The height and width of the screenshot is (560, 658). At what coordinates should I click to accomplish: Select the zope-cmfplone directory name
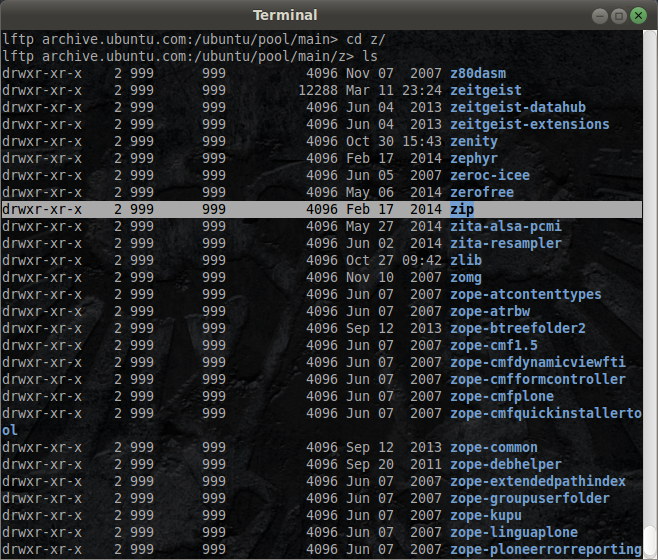pos(502,396)
